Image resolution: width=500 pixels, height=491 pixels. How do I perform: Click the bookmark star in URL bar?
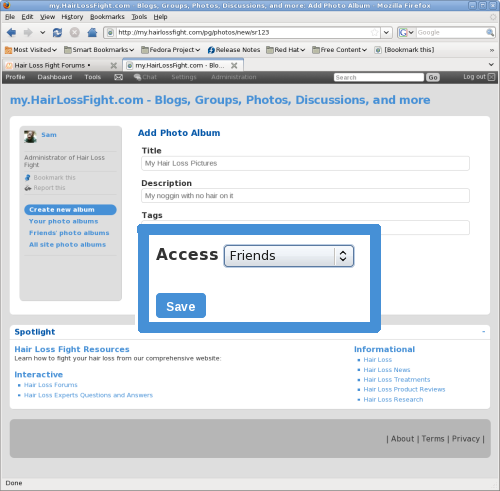click(375, 32)
